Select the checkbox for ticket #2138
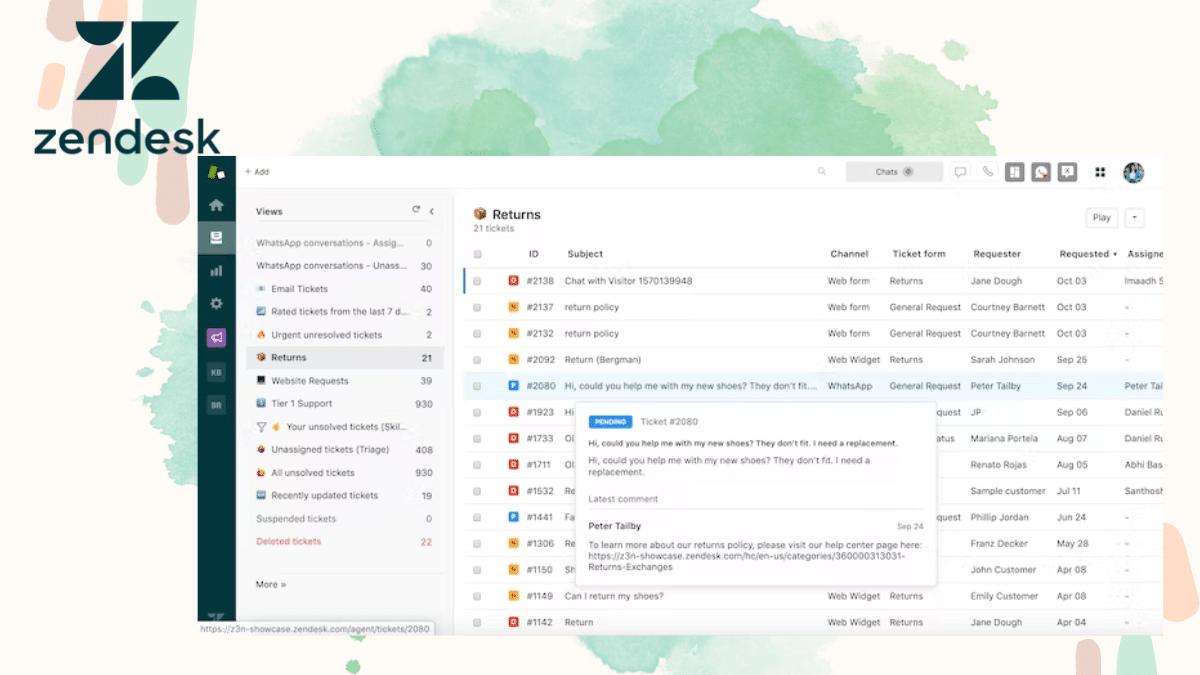This screenshot has height=675, width=1200. pos(477,281)
